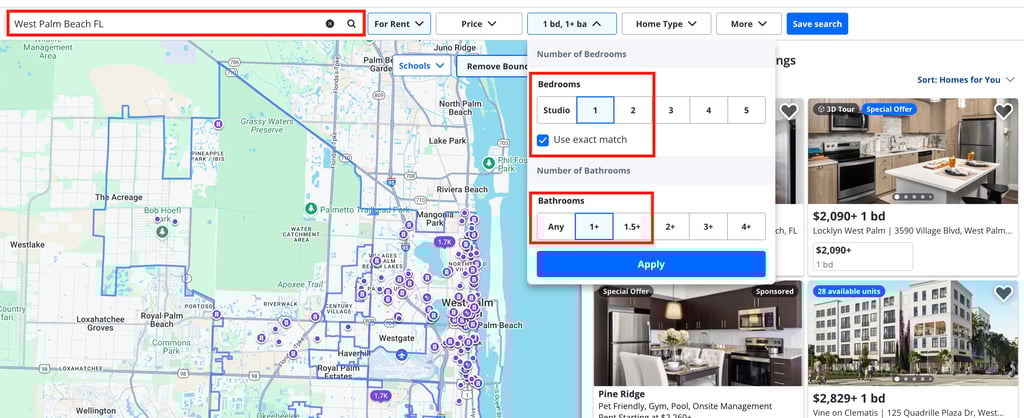
Task: Click the 28 available units badge
Action: tap(848, 291)
